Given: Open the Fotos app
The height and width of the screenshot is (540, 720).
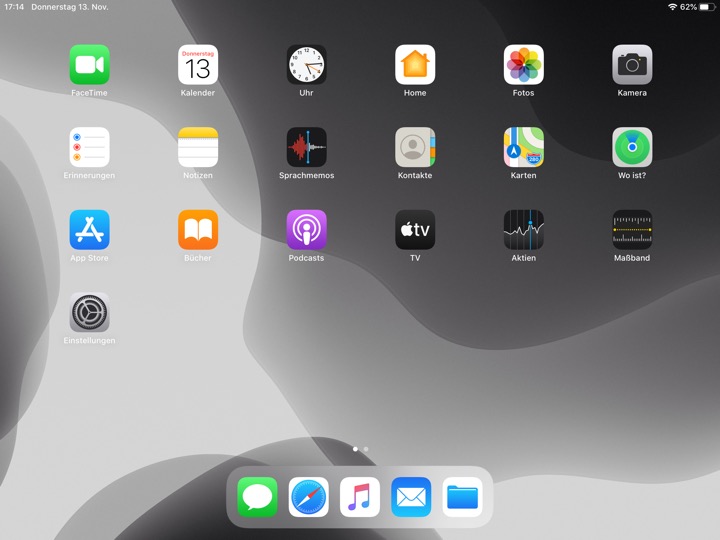Looking at the screenshot, I should pos(523,64).
